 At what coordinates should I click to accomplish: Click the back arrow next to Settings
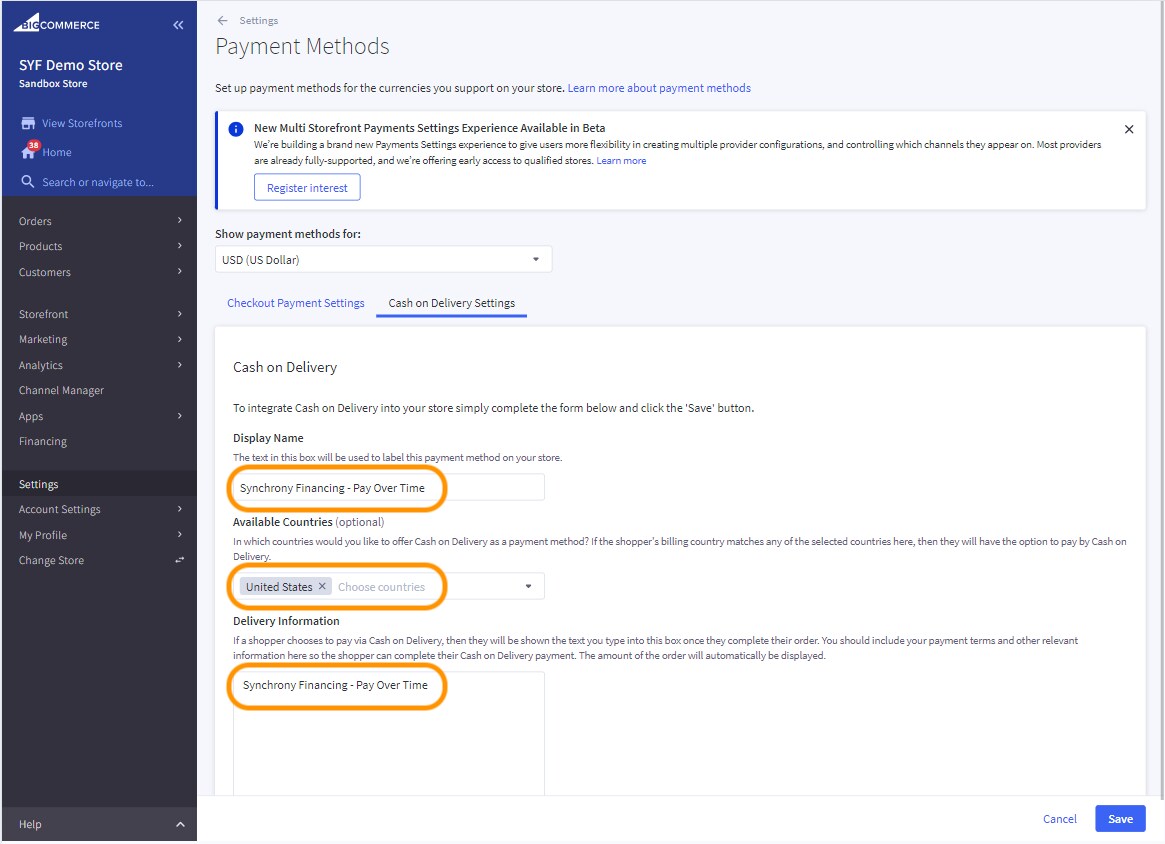pyautogui.click(x=222, y=21)
